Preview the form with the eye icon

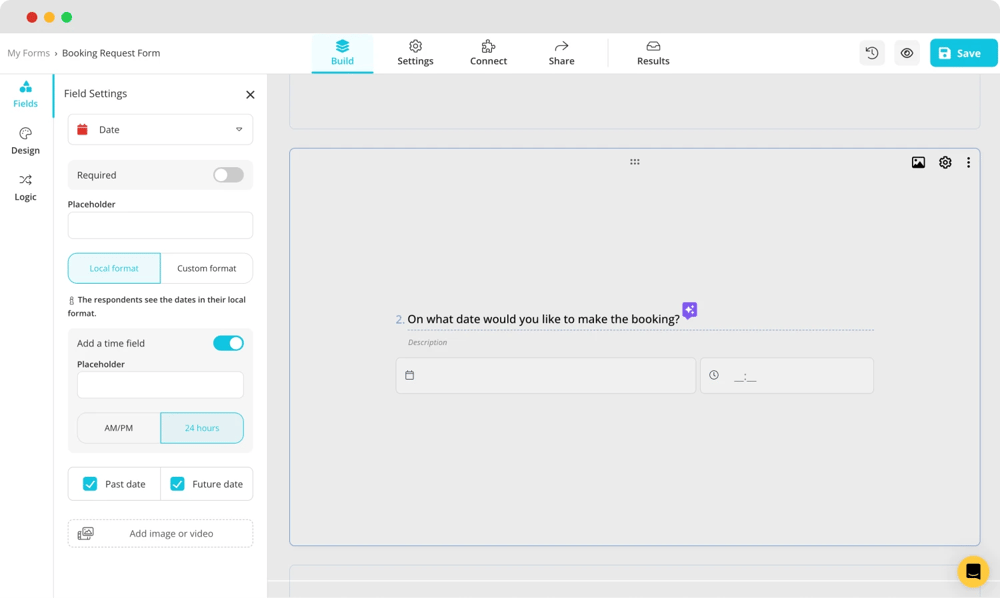click(907, 52)
